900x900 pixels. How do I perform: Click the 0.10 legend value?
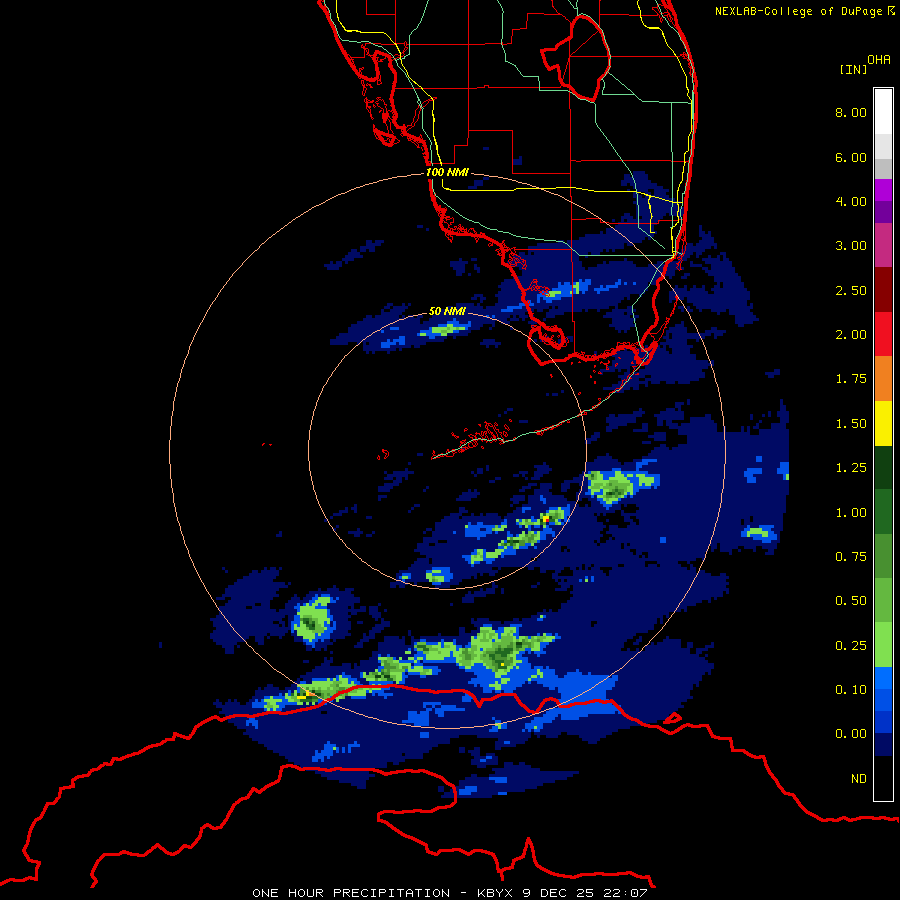pyautogui.click(x=851, y=690)
